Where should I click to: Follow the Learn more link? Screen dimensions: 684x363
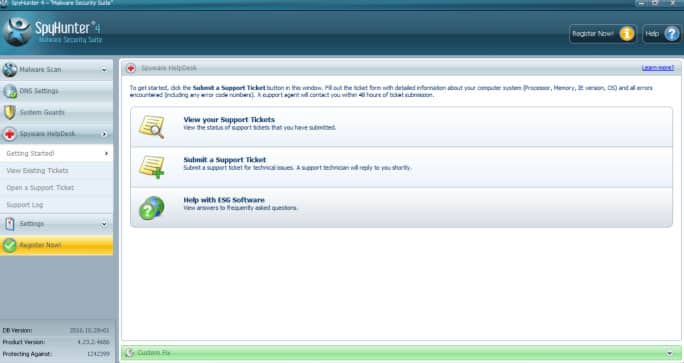tap(657, 68)
